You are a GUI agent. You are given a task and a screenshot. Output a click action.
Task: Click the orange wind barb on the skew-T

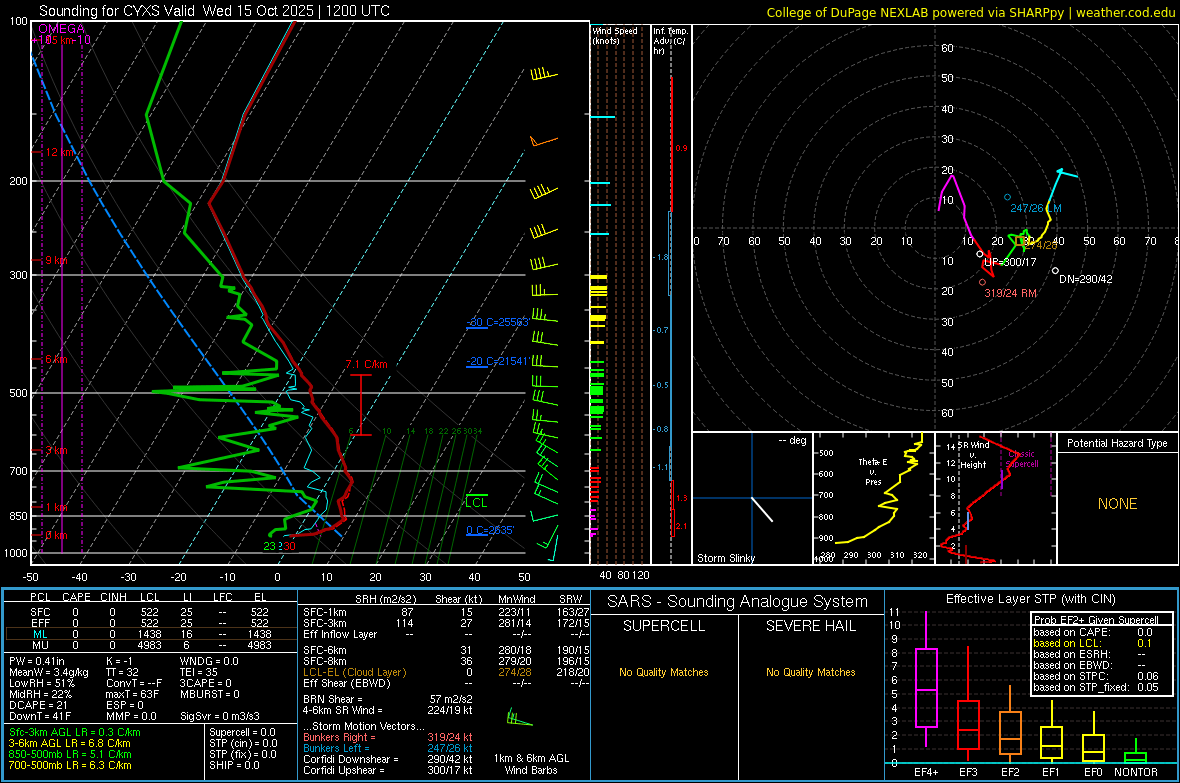[x=543, y=141]
